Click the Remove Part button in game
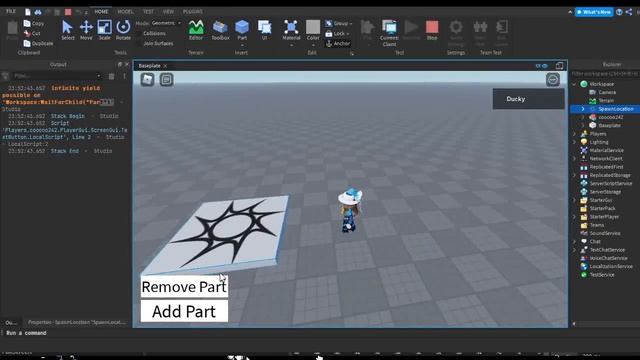The image size is (640, 360). click(184, 287)
